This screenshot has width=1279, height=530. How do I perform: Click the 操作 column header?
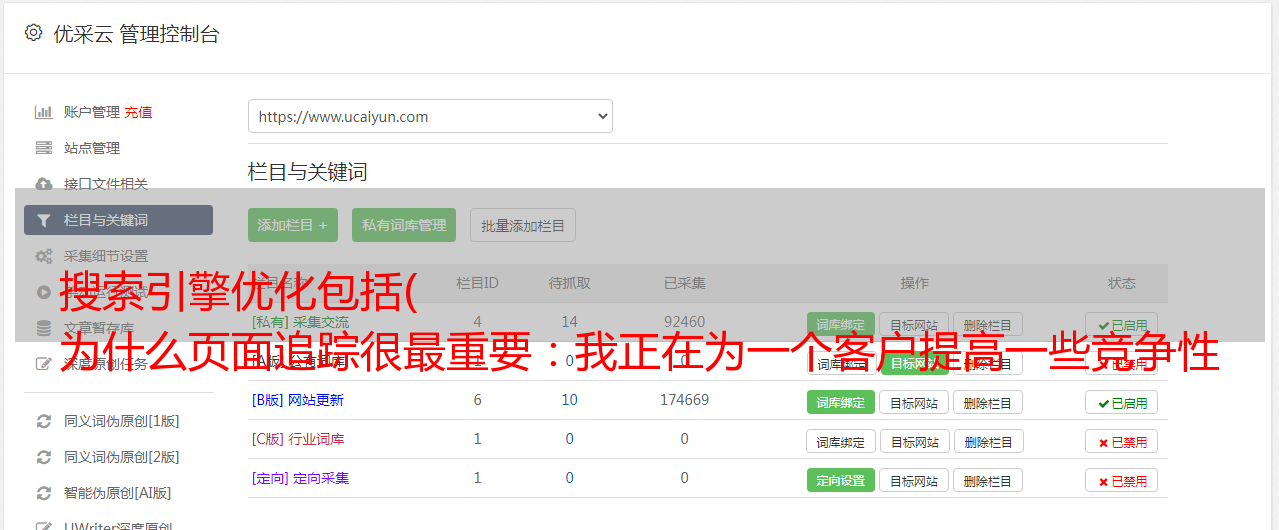(x=914, y=283)
